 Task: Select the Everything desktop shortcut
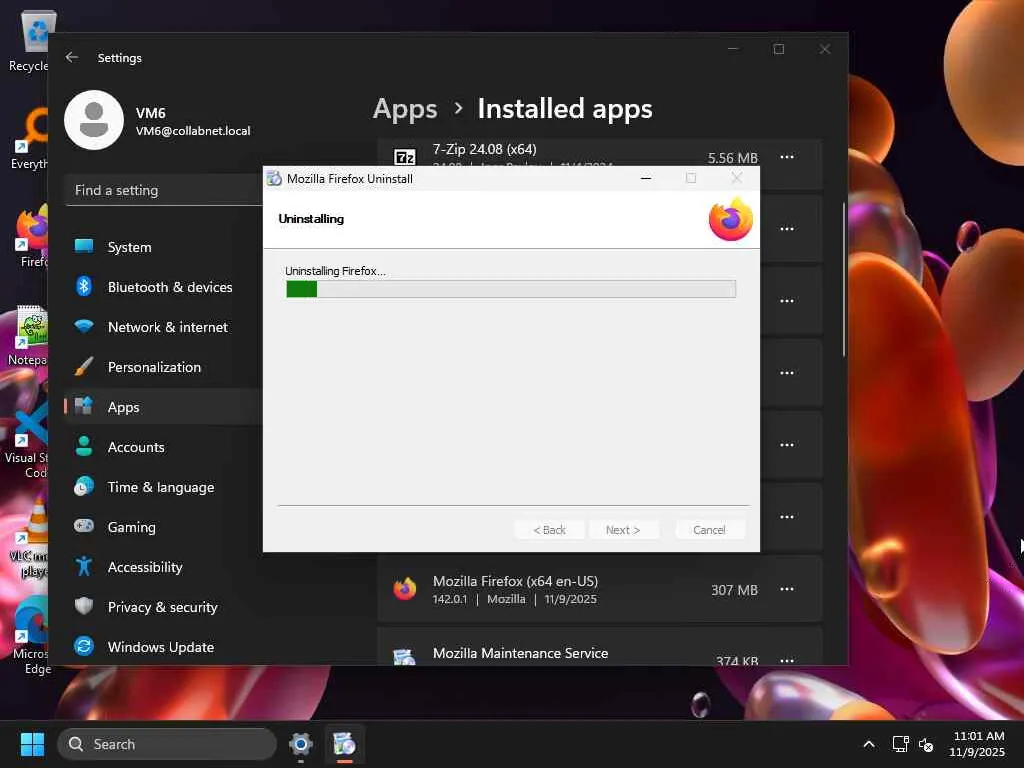click(x=29, y=139)
